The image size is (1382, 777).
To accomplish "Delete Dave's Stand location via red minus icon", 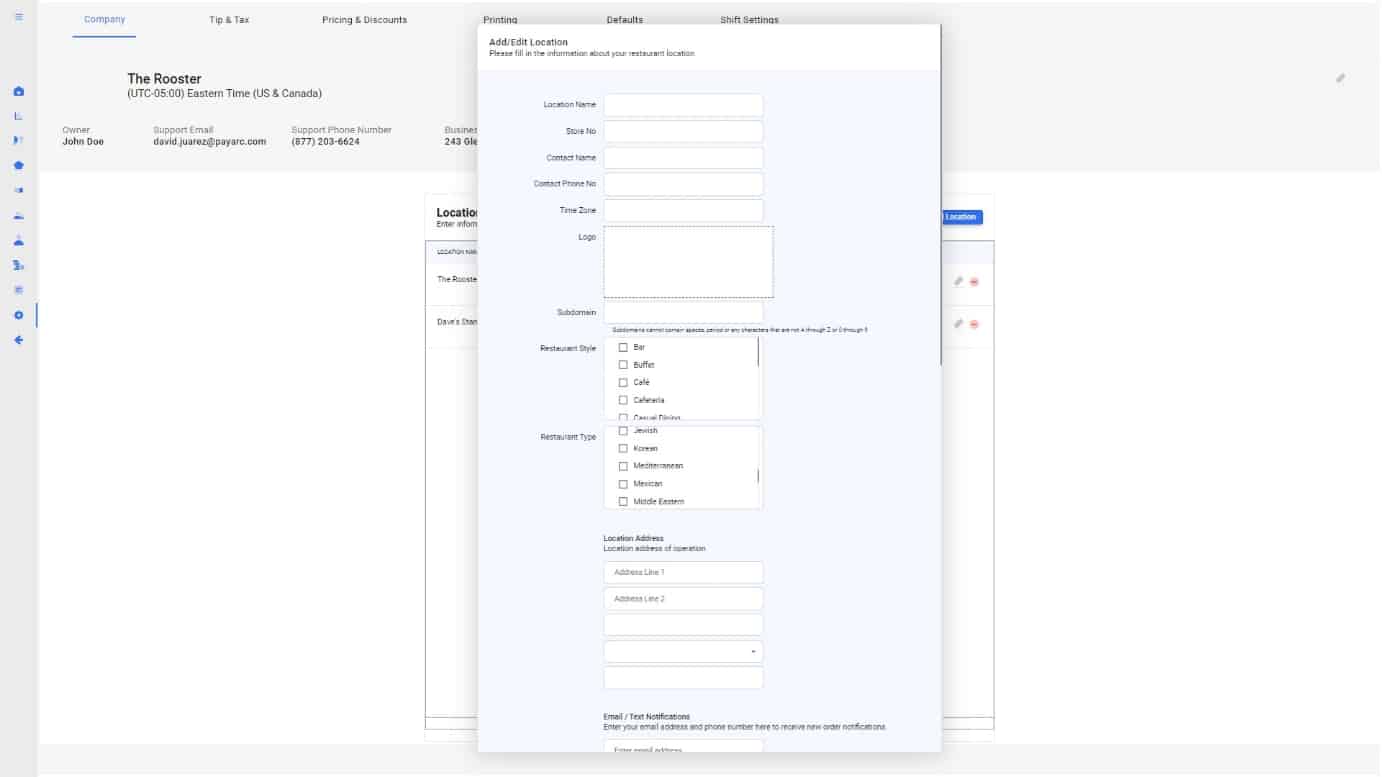I will click(x=974, y=324).
